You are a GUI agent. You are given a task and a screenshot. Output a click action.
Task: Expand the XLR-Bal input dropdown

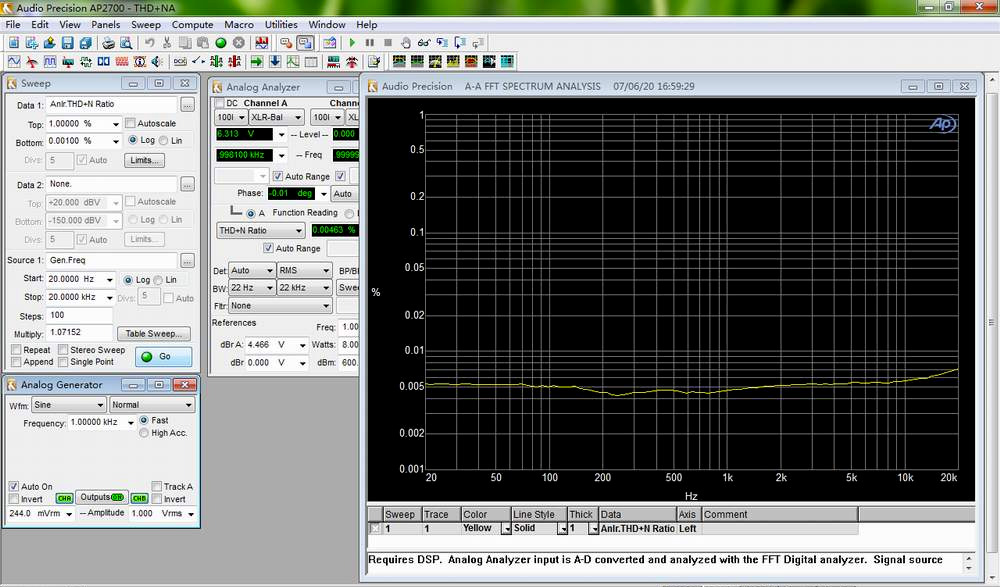(298, 117)
